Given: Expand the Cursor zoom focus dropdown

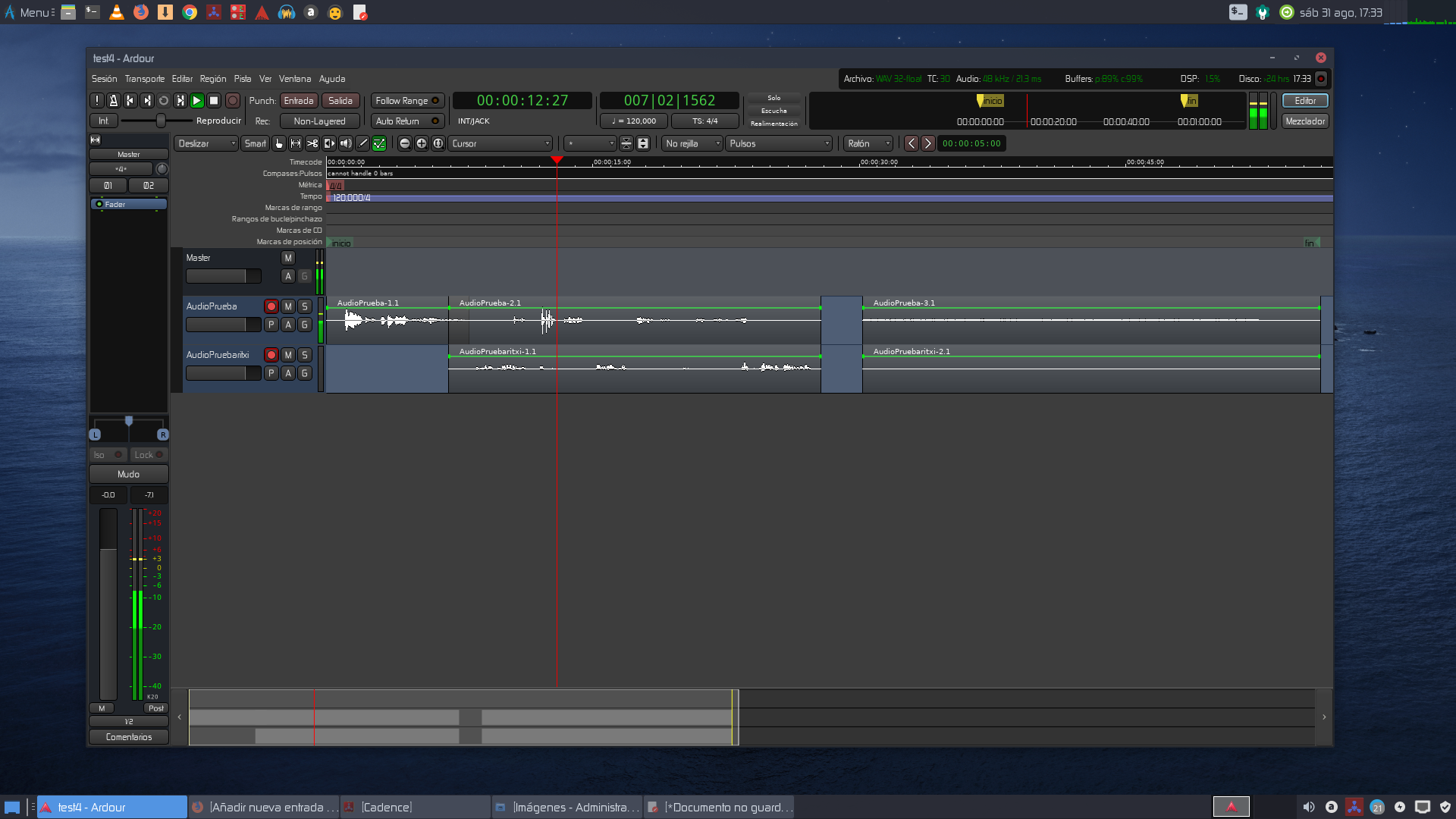Looking at the screenshot, I should 500,143.
